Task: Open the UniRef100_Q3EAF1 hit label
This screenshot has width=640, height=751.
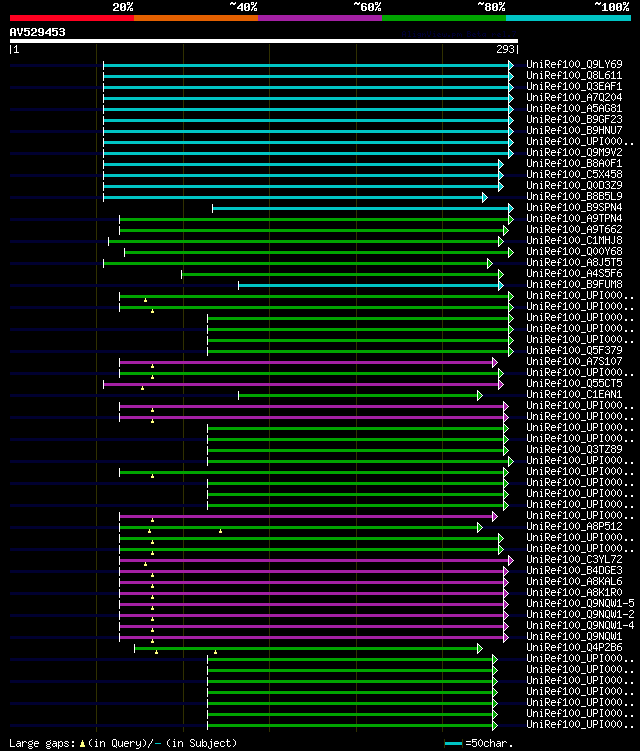Action: pos(574,86)
